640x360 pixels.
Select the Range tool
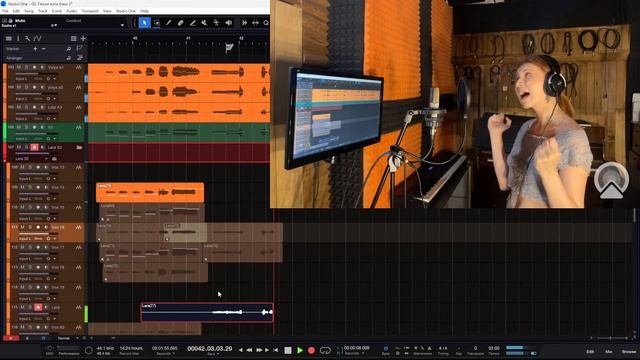click(156, 23)
